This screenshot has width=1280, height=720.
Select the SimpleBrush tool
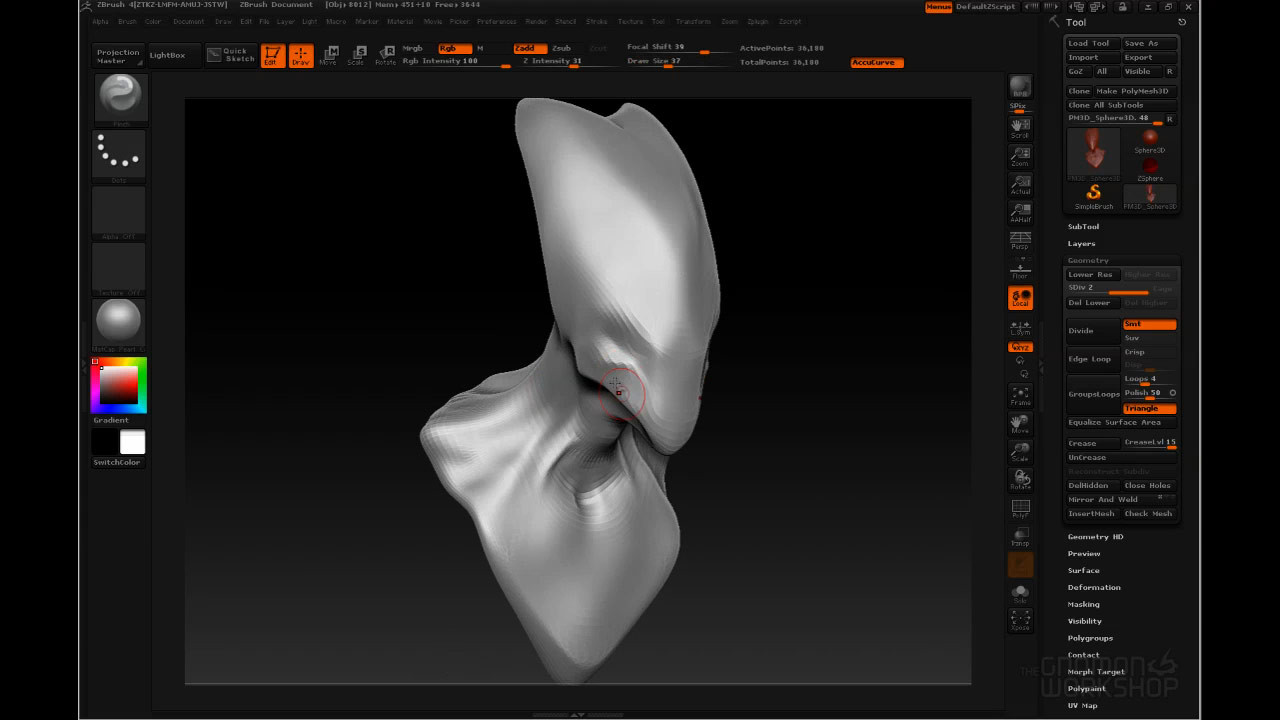tap(1094, 195)
